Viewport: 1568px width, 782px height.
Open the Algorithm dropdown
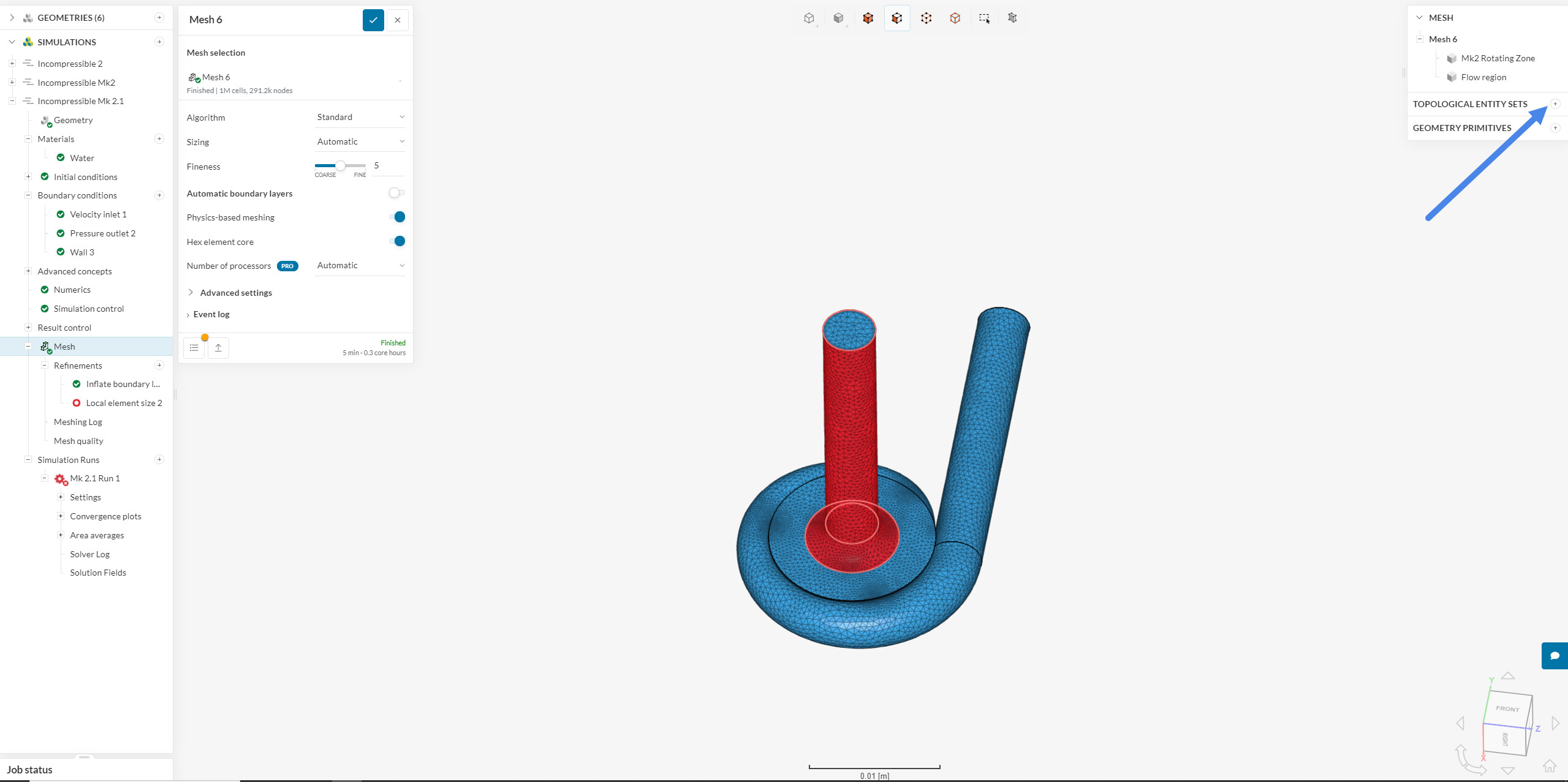pyautogui.click(x=360, y=117)
